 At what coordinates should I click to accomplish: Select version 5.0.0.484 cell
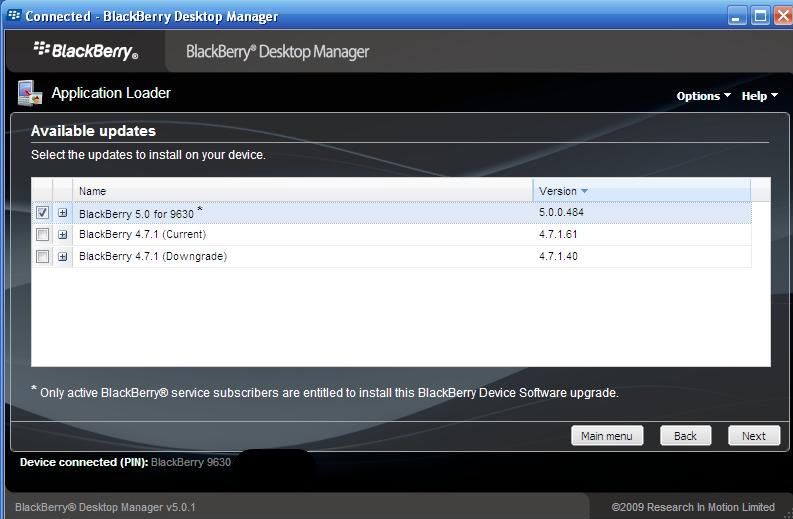561,212
